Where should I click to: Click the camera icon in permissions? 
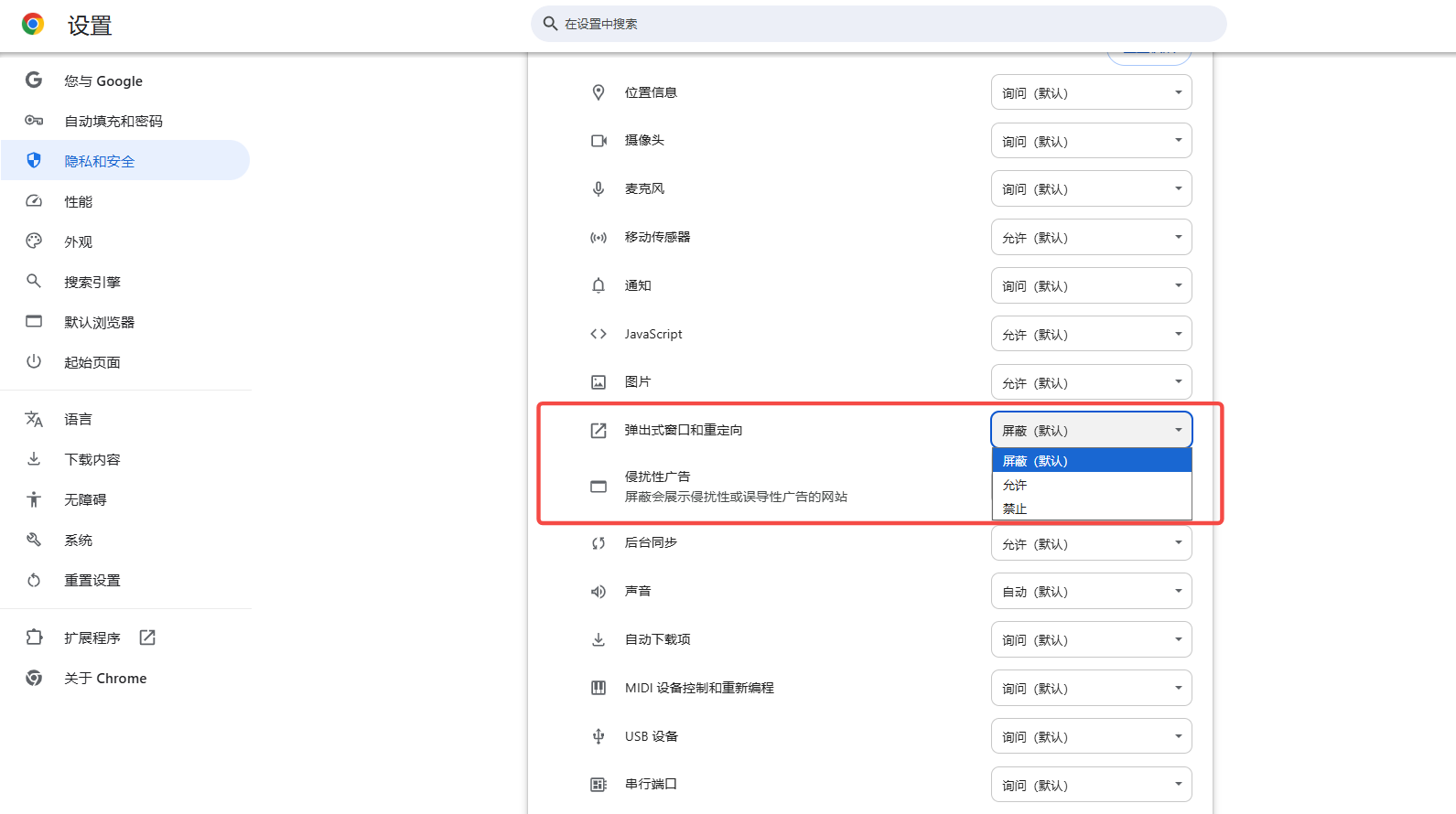coord(599,141)
